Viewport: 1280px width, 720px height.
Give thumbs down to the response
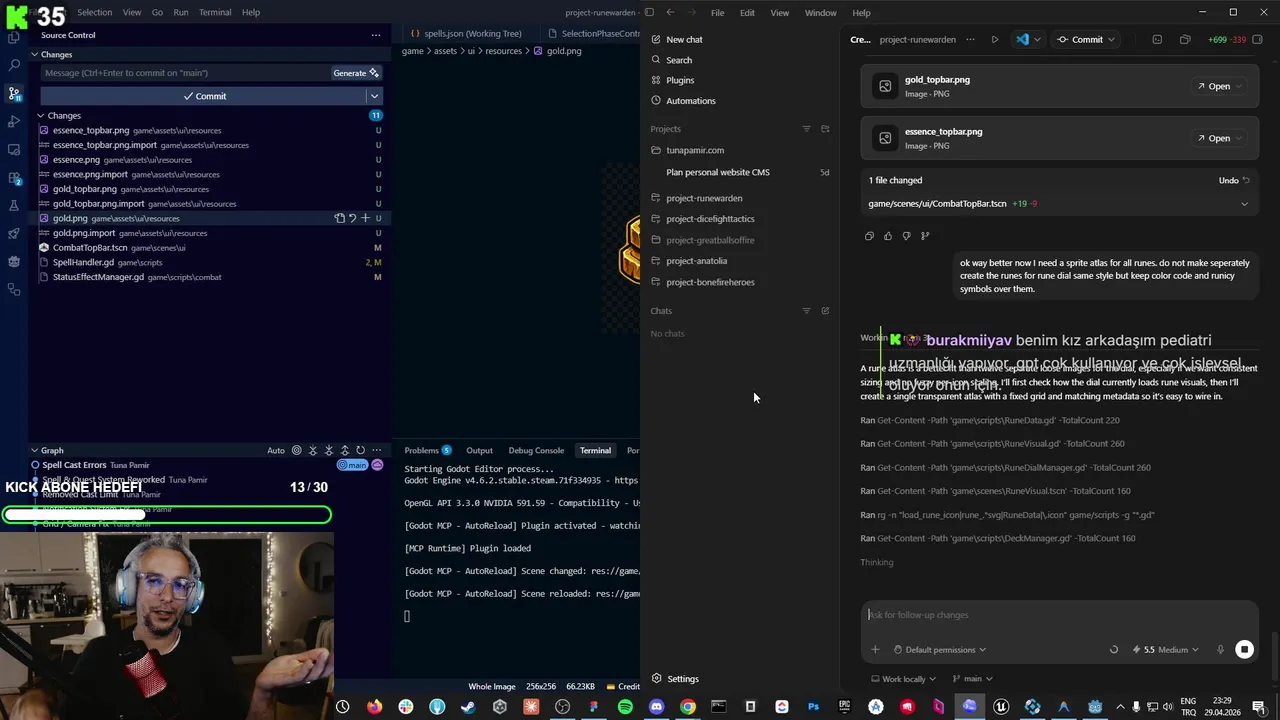(906, 236)
